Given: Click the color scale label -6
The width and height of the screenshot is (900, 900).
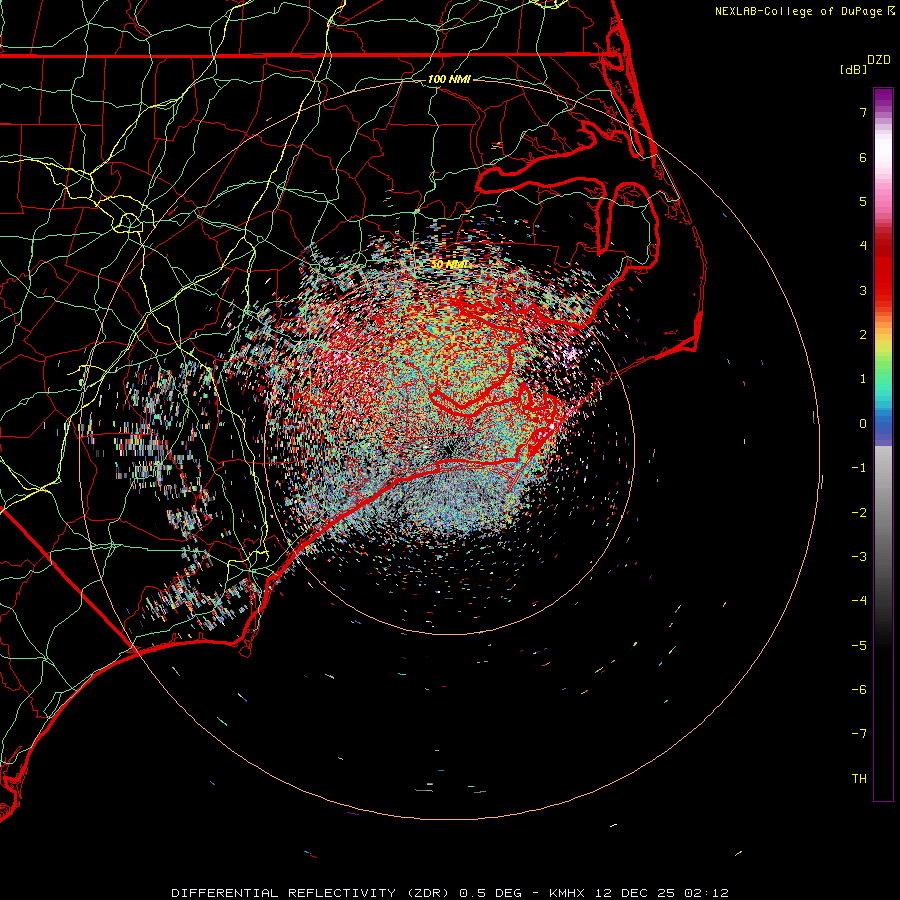Looking at the screenshot, I should point(859,690).
